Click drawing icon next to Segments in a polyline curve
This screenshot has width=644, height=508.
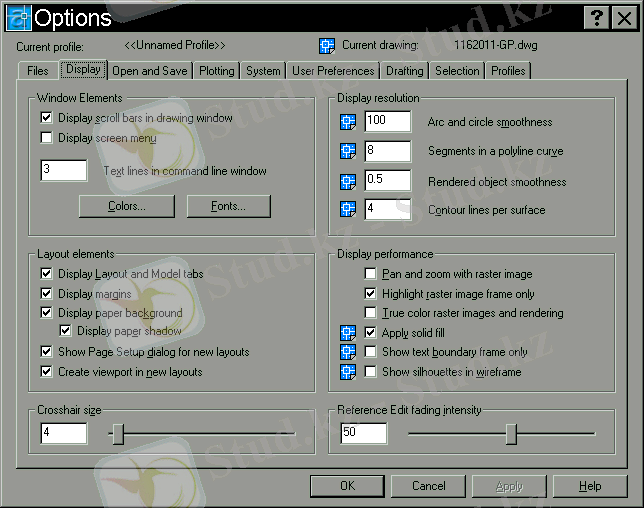point(348,151)
